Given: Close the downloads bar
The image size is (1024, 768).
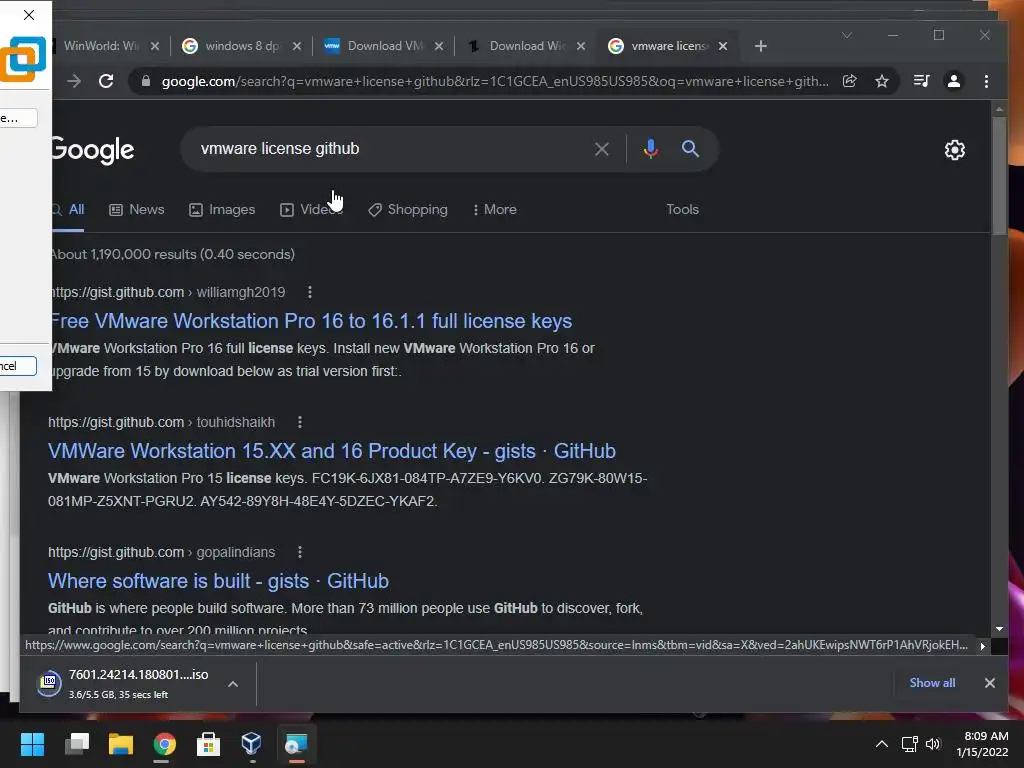Looking at the screenshot, I should coord(989,682).
